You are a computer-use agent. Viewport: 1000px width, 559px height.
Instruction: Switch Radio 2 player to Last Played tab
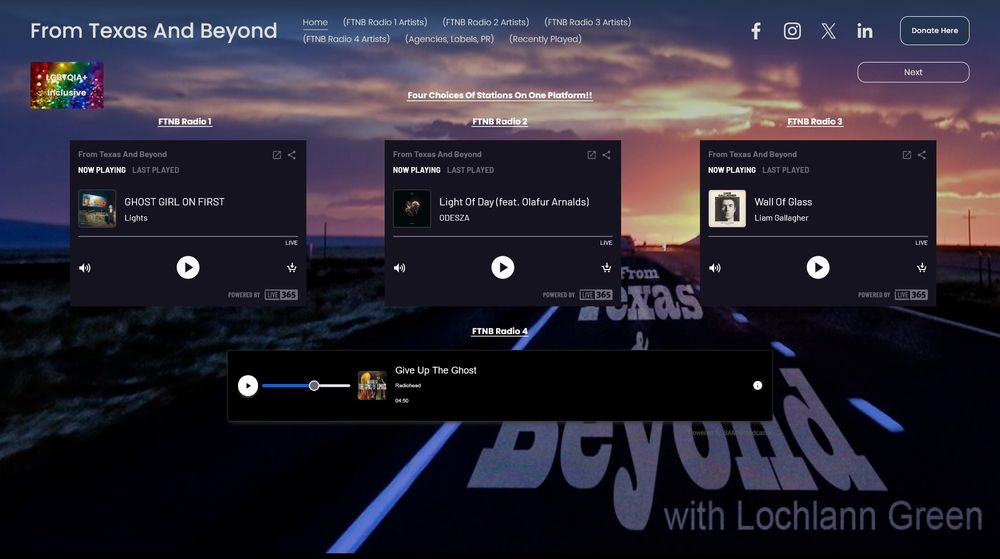(471, 170)
